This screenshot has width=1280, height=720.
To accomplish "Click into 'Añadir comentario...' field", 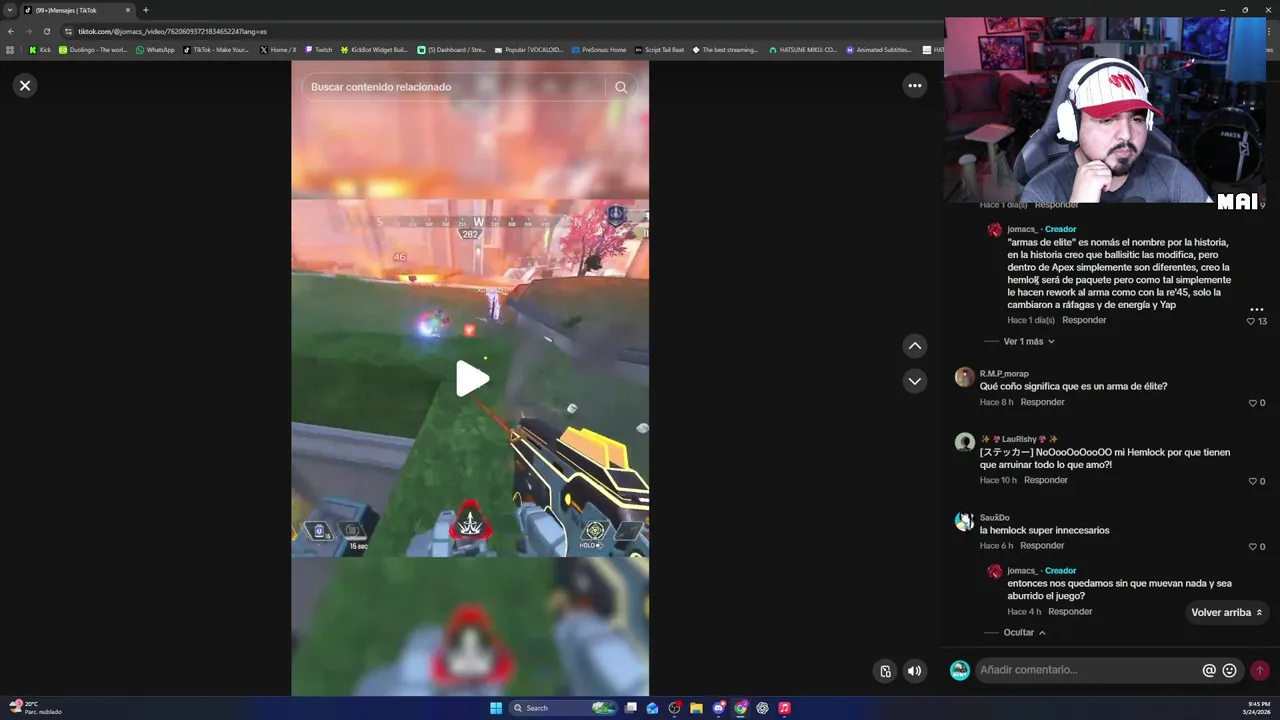I will (x=1088, y=670).
